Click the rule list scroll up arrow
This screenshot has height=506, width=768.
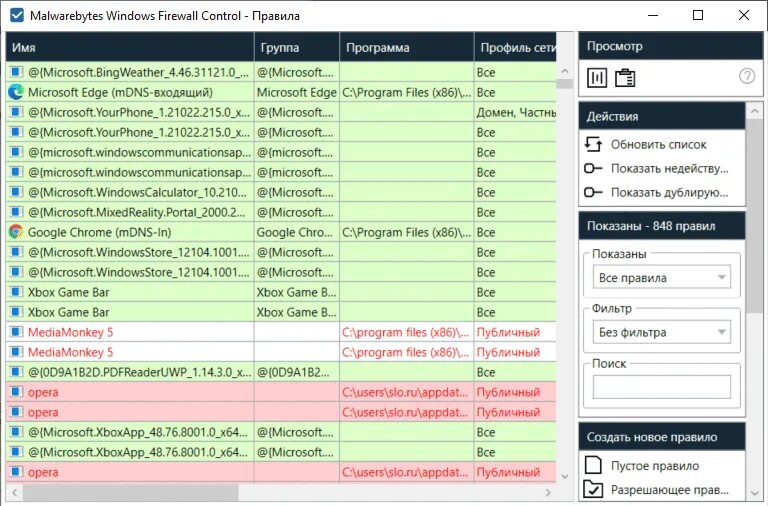coord(565,72)
